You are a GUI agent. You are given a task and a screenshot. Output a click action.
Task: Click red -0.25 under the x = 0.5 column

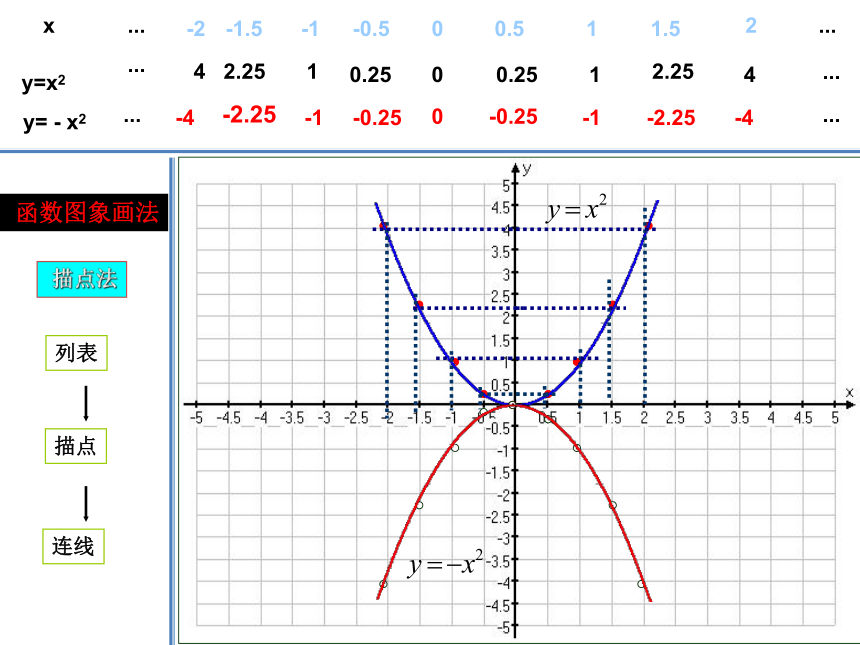[513, 117]
